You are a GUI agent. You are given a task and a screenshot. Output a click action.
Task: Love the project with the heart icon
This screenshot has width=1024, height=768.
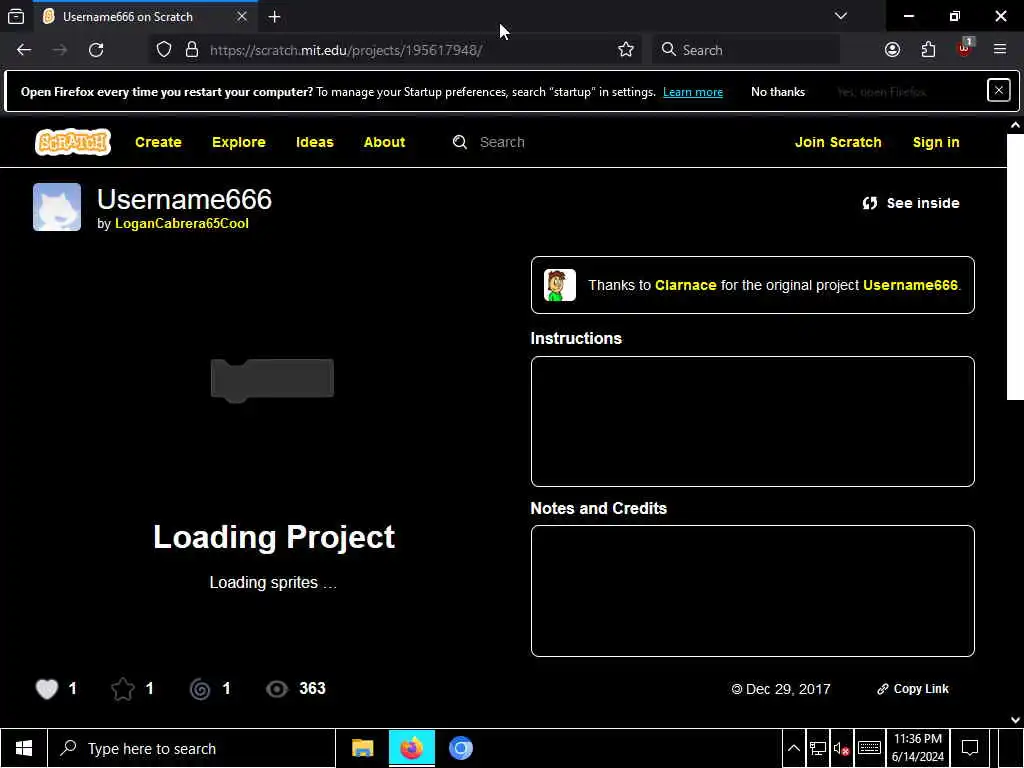click(47, 688)
